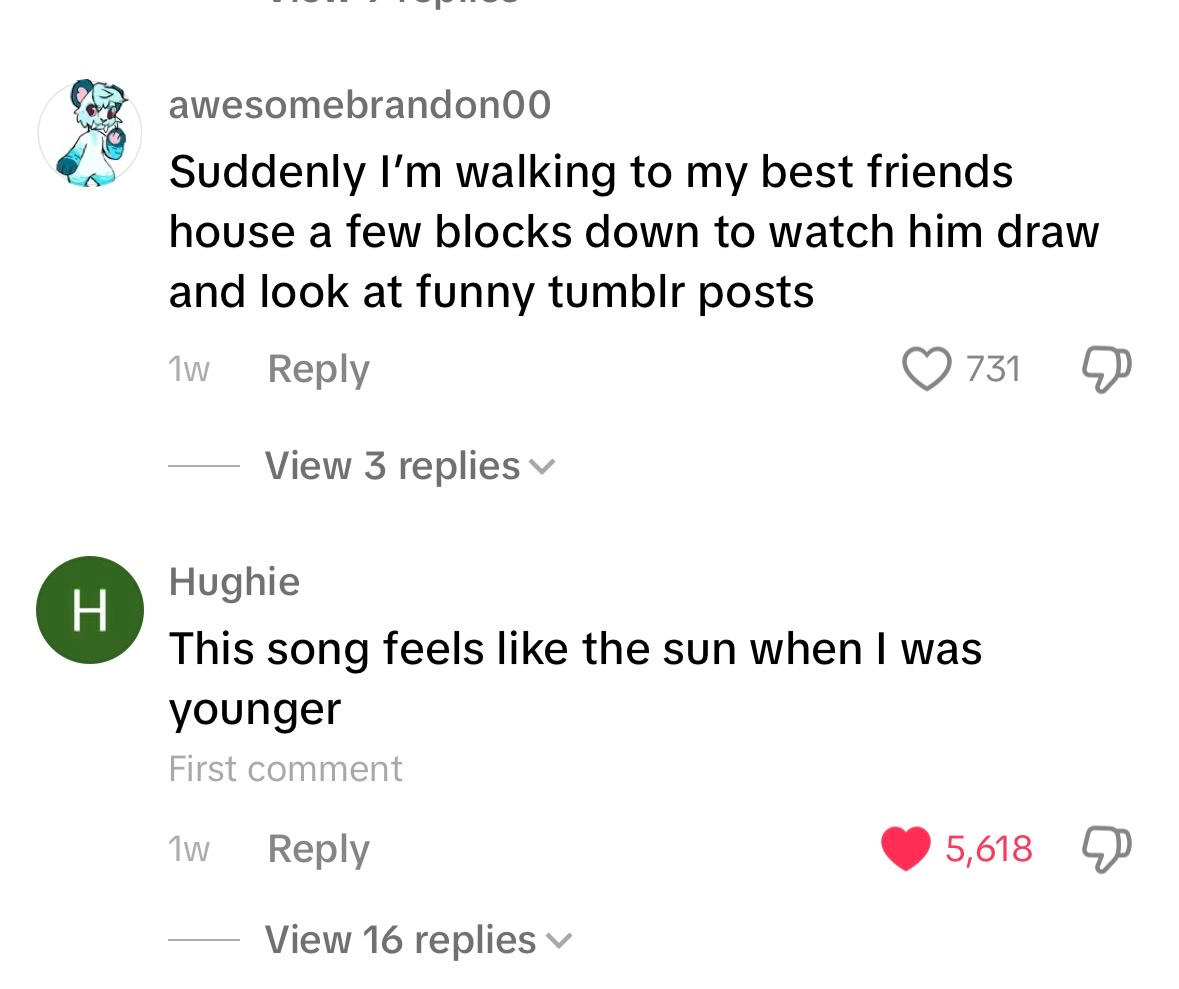Tap the 731 like count
Viewport: 1179px width, 989px height.
click(992, 370)
